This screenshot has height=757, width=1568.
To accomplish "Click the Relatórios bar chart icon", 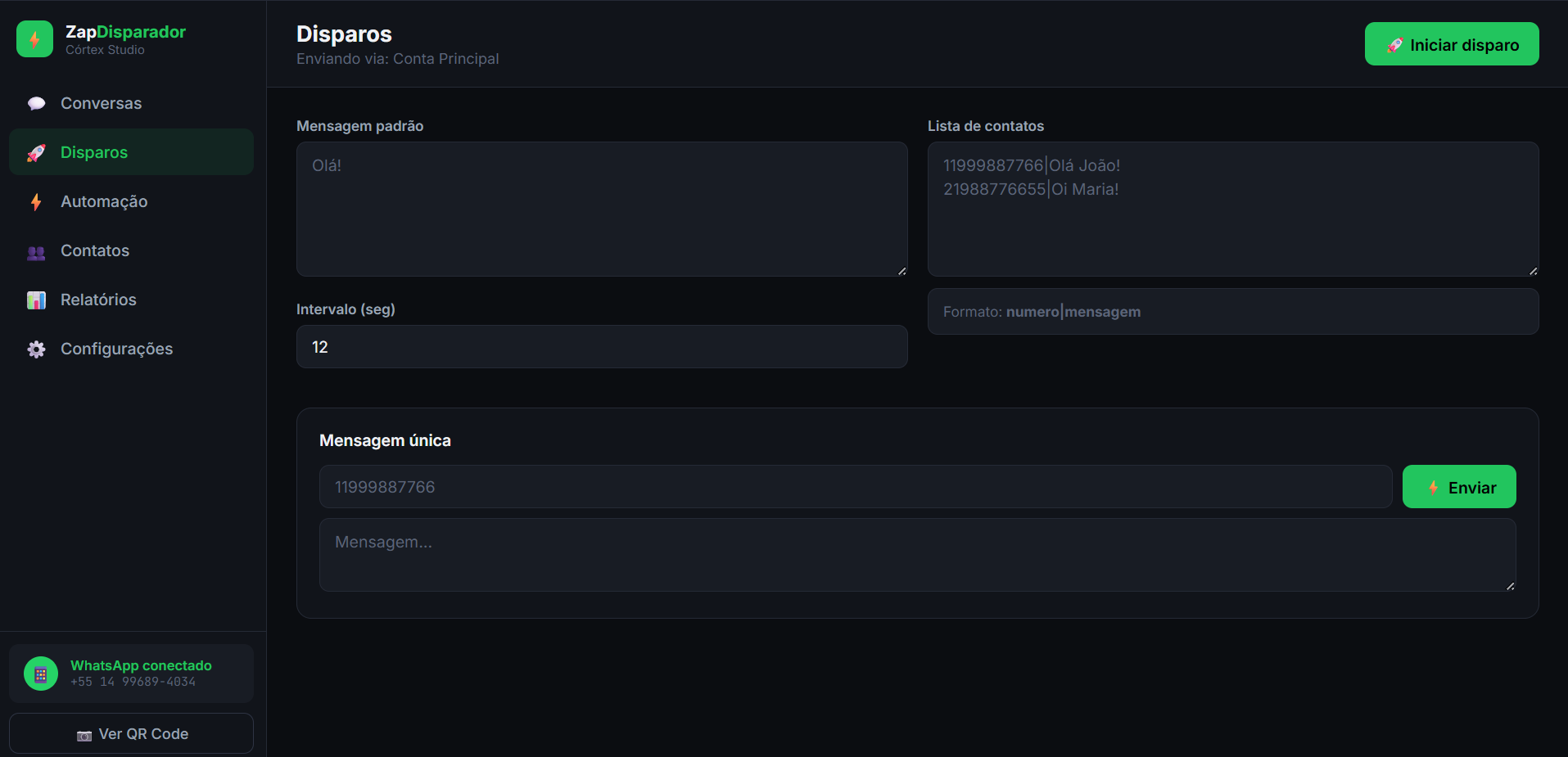I will (36, 300).
